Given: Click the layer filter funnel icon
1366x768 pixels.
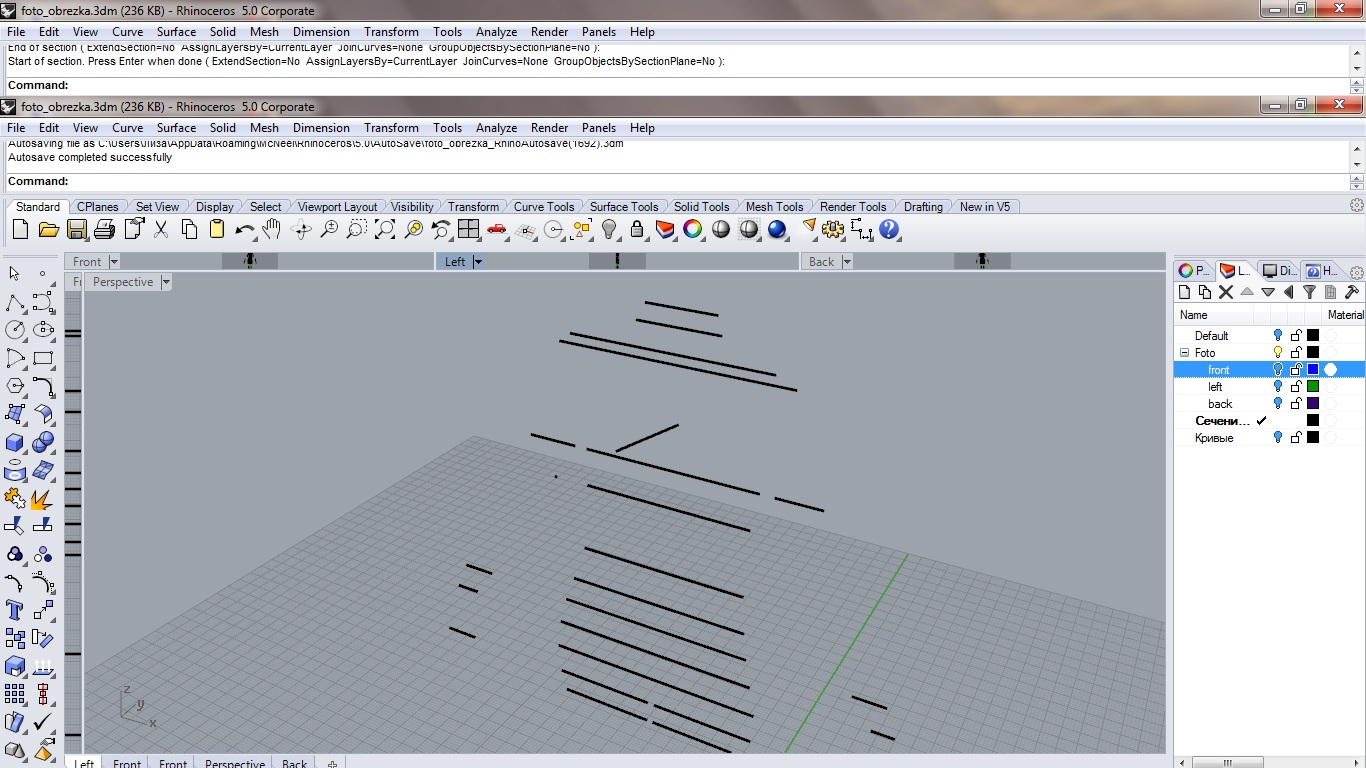Looking at the screenshot, I should (x=1309, y=292).
